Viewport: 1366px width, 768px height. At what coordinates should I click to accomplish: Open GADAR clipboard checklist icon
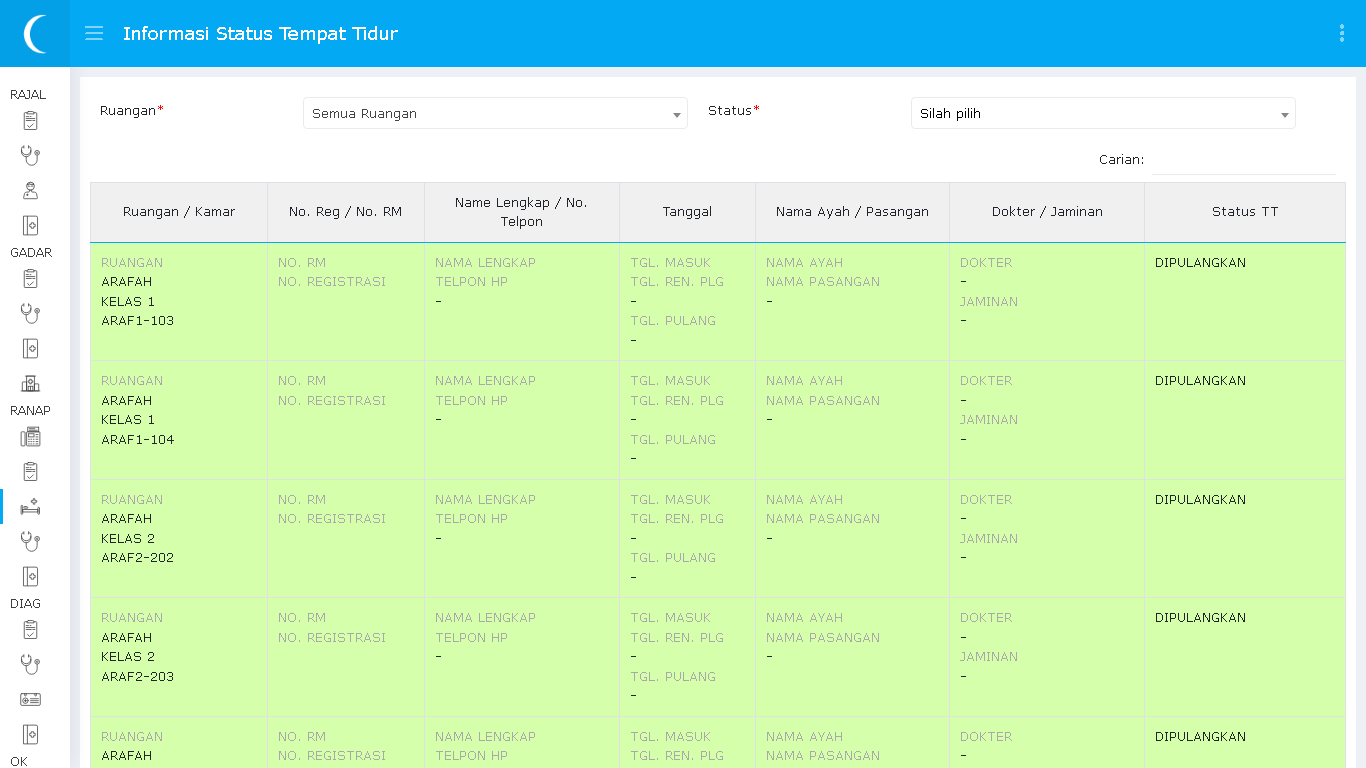point(30,279)
